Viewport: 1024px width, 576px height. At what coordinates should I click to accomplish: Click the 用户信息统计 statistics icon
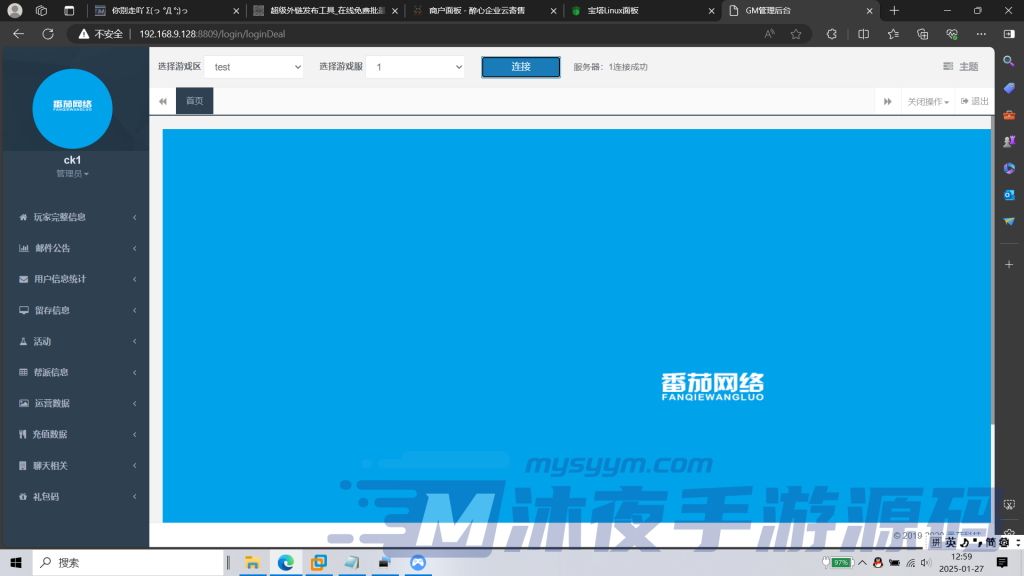pyautogui.click(x=23, y=279)
